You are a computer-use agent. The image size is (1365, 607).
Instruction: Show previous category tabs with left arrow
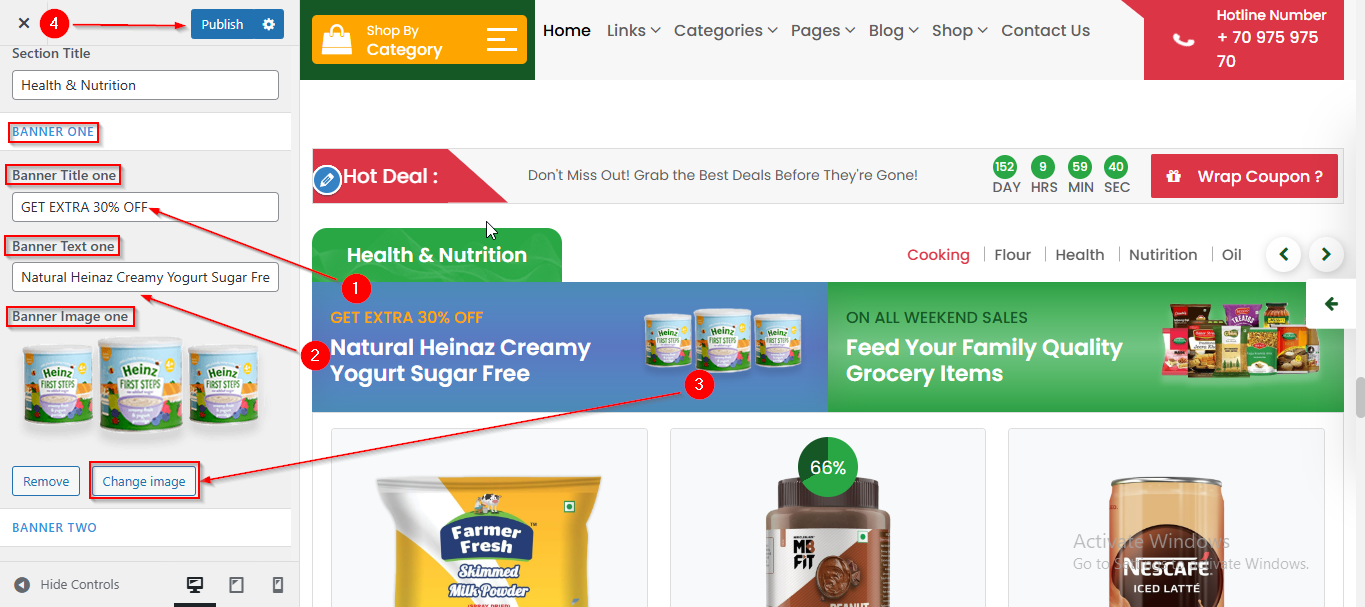(x=1284, y=254)
